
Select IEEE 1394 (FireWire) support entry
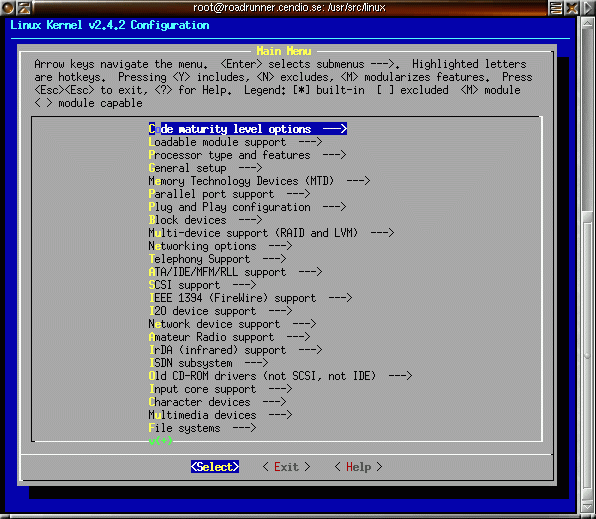(250, 298)
